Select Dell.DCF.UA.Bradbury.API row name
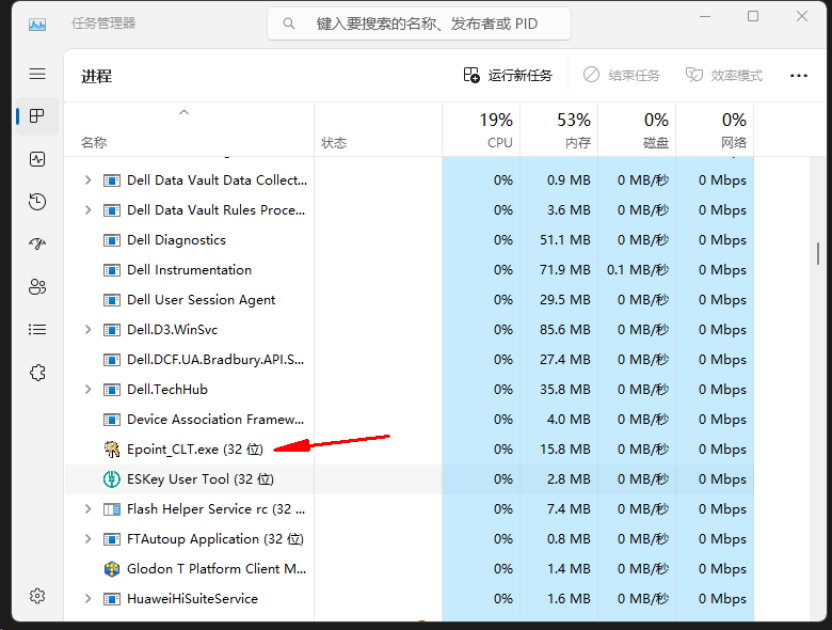 point(215,360)
